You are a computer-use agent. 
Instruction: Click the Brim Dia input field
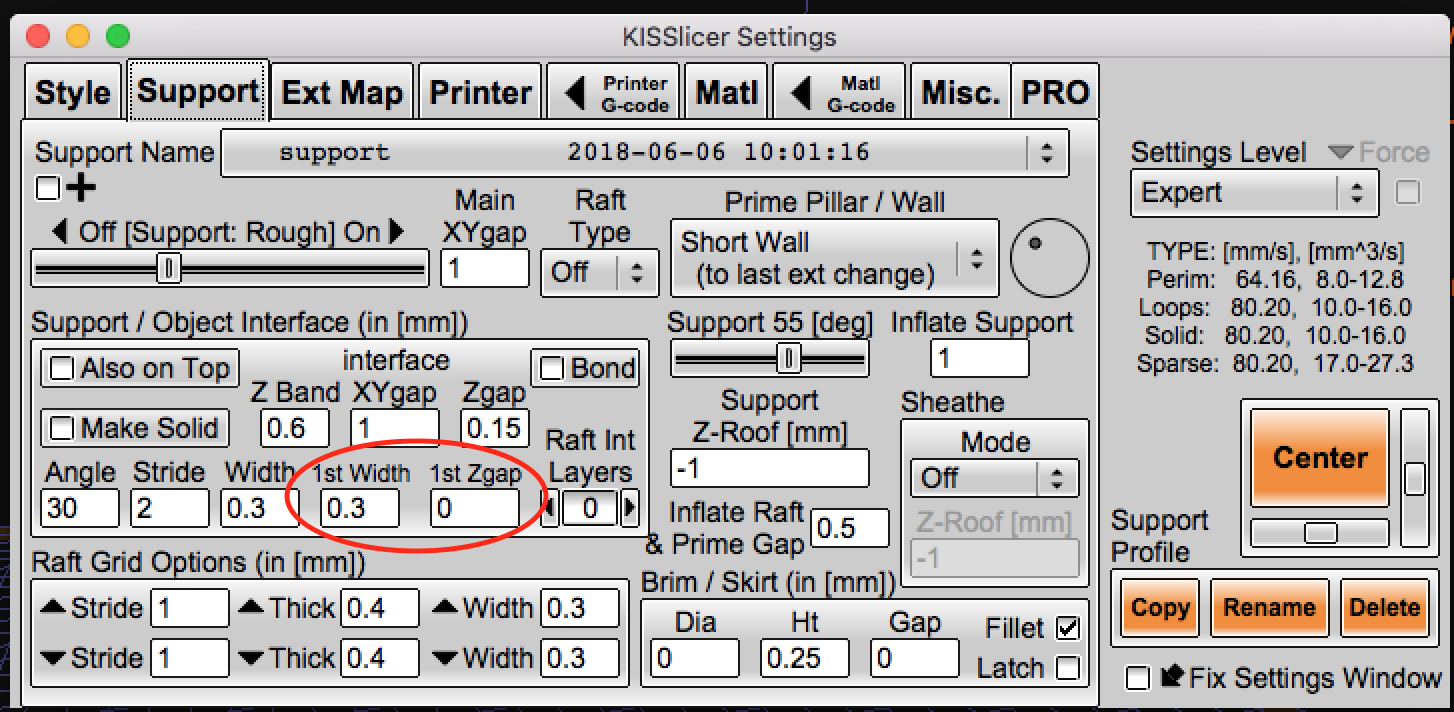click(x=695, y=658)
